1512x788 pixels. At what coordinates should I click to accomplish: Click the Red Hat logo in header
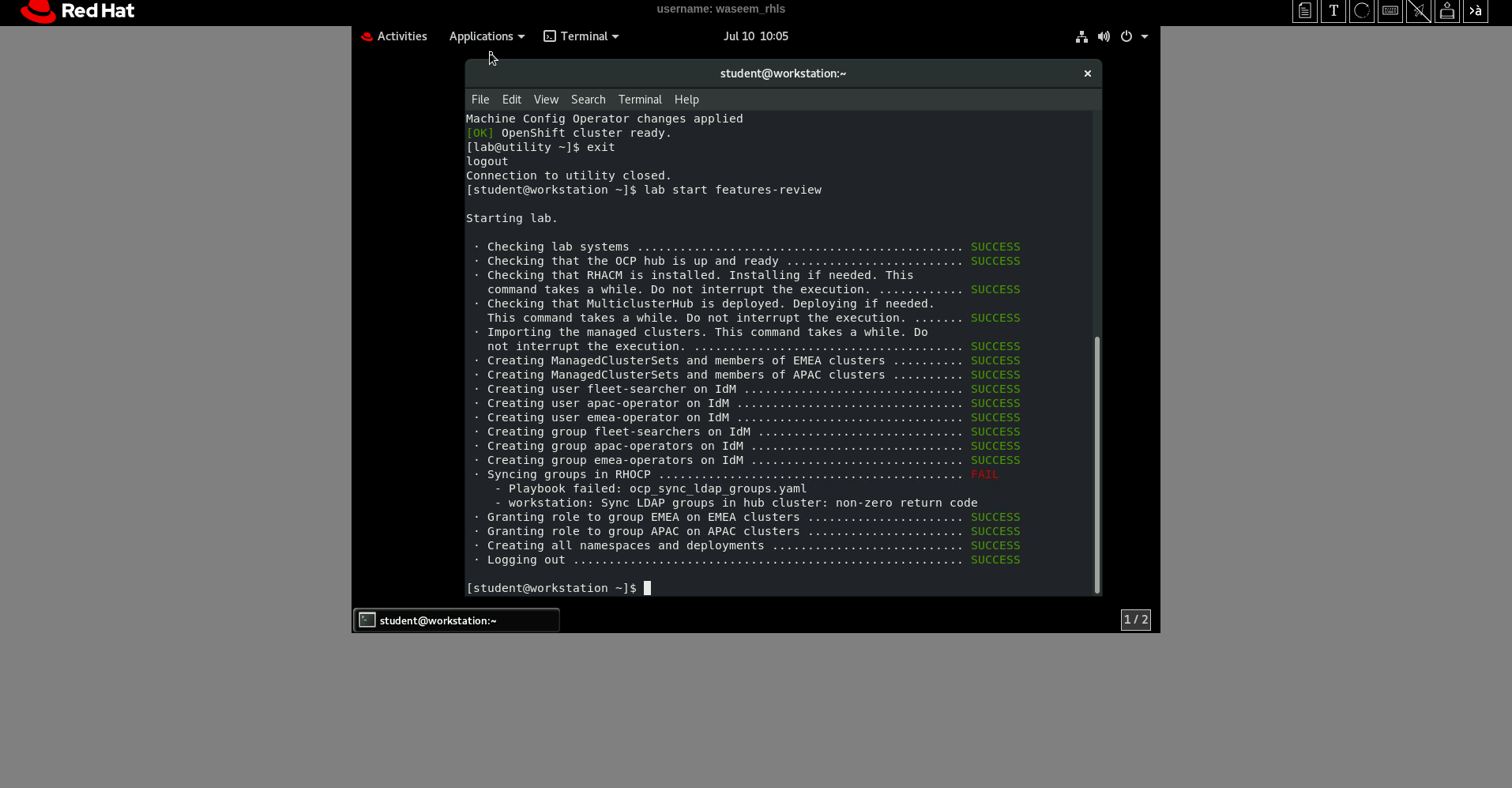pos(77,11)
